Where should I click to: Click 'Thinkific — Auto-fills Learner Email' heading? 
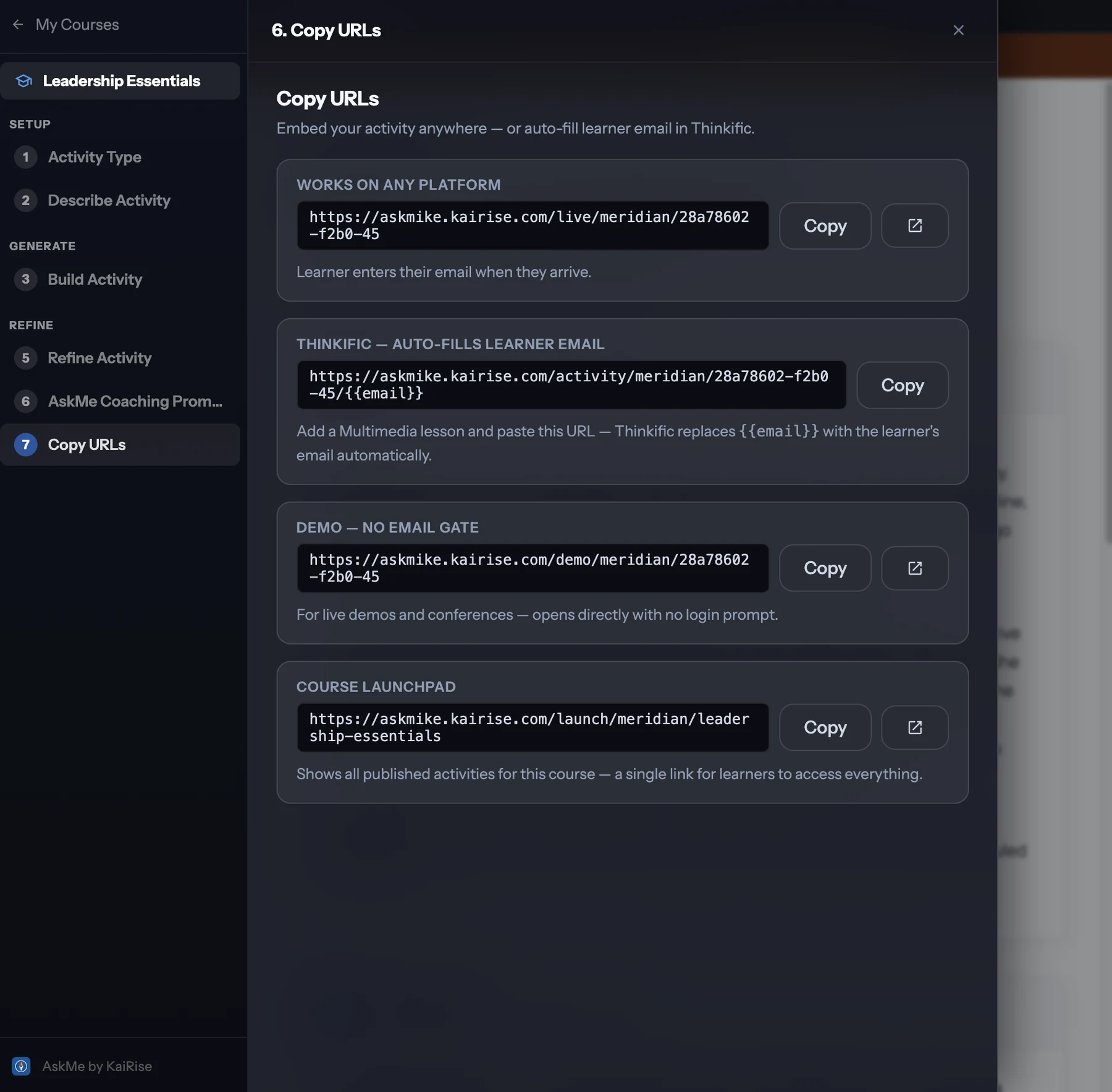click(450, 344)
